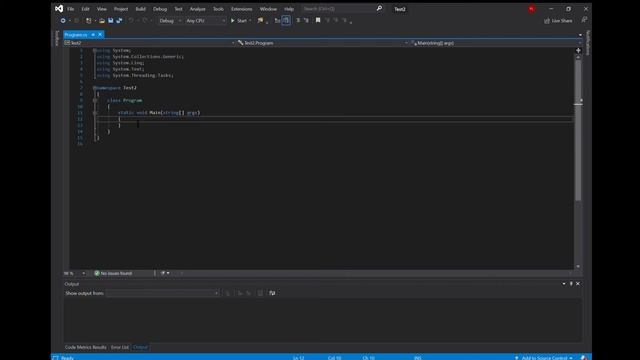
Task: Click the Visual Studio logo icon
Action: coord(59,9)
